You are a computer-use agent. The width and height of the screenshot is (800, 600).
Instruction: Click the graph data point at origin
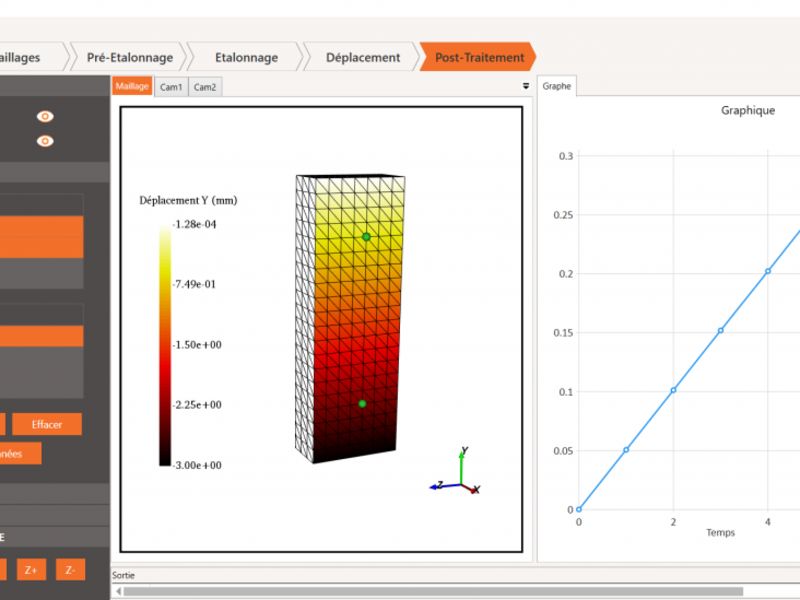[579, 509]
